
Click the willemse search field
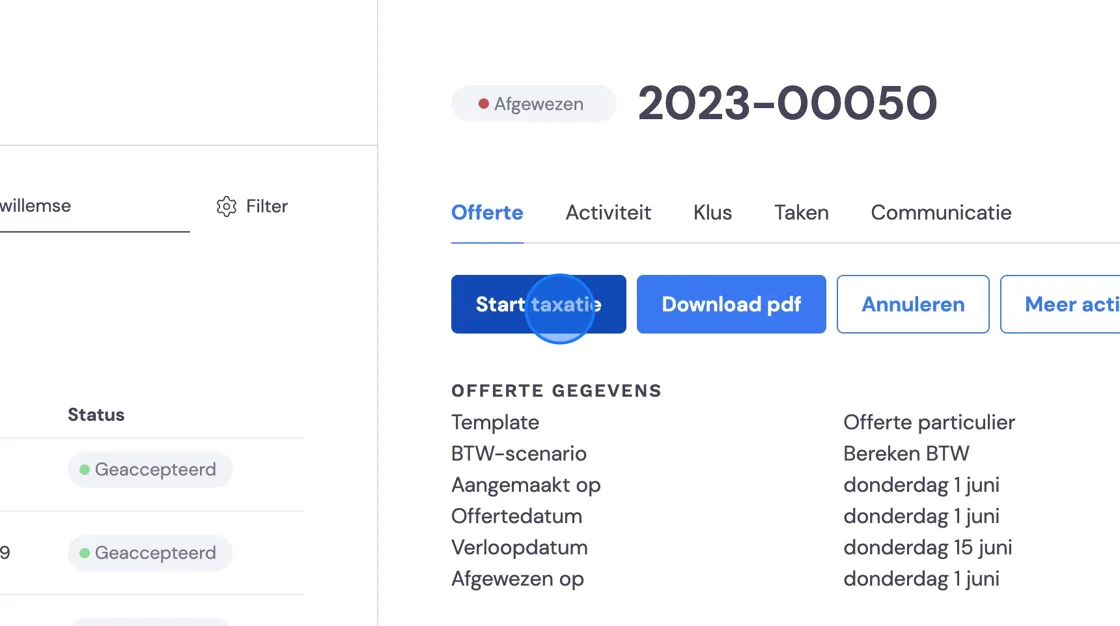(94, 207)
